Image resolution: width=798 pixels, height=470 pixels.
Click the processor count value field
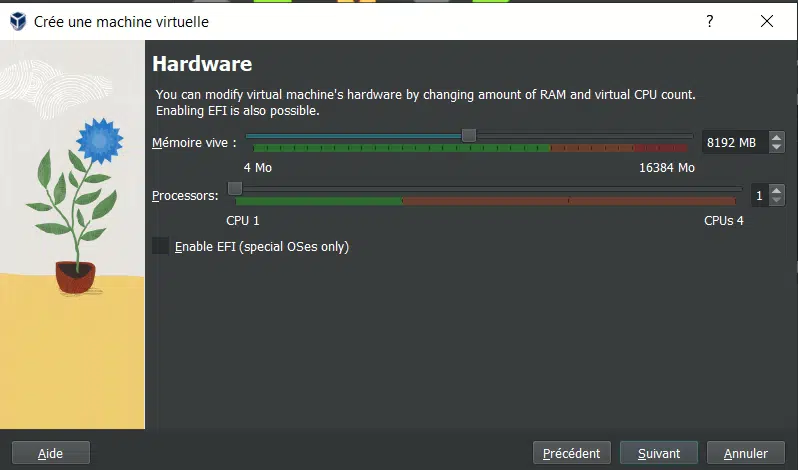pyautogui.click(x=760, y=195)
